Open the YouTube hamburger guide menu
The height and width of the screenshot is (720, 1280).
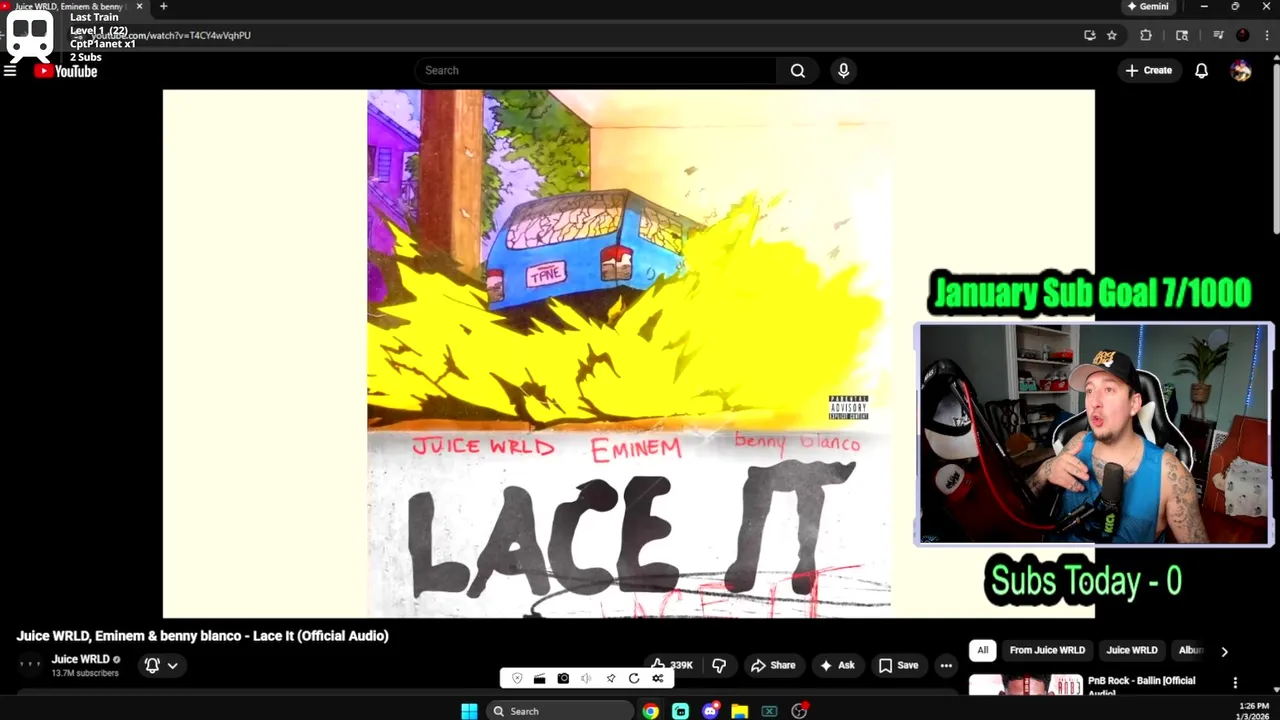10,71
